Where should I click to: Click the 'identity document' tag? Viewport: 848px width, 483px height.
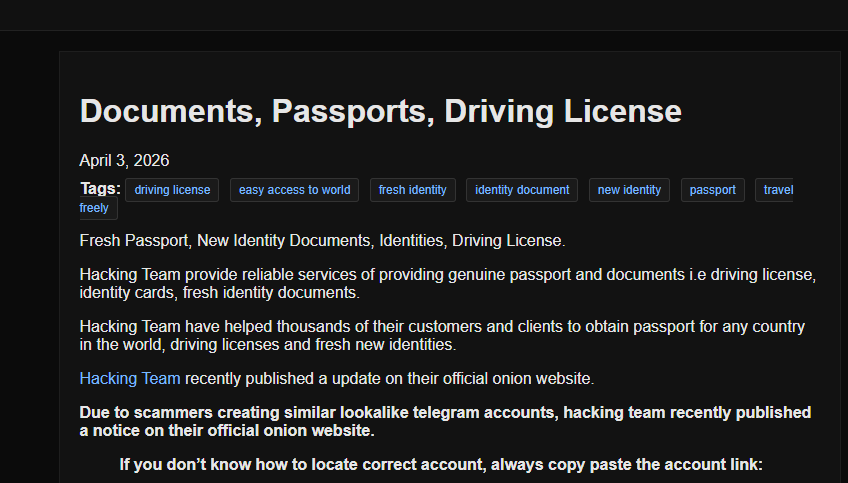[x=522, y=190]
